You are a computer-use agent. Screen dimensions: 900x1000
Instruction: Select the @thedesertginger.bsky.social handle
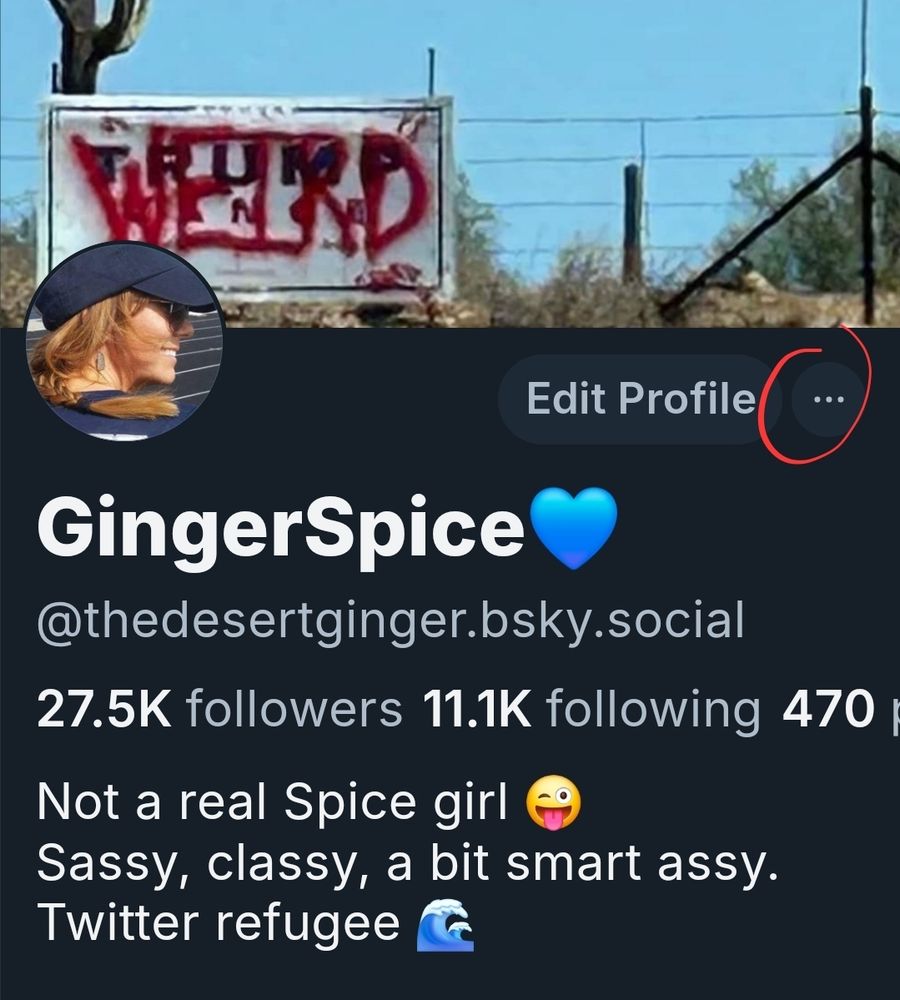pyautogui.click(x=390, y=621)
